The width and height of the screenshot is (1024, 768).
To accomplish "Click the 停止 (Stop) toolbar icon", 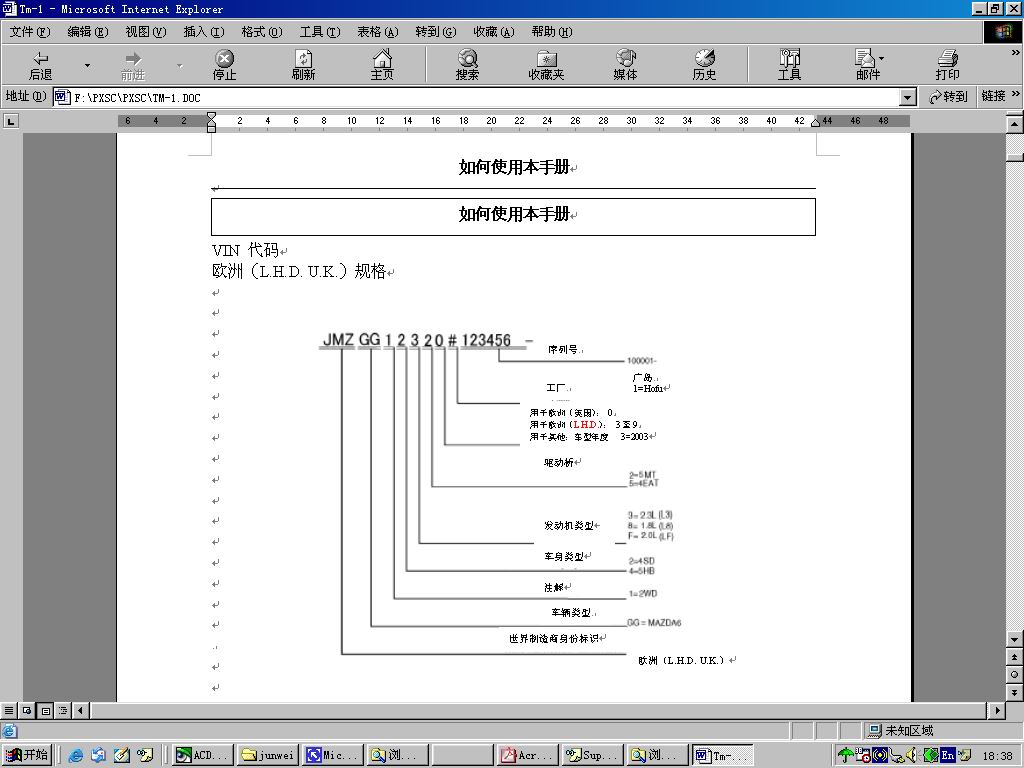I will point(224,65).
